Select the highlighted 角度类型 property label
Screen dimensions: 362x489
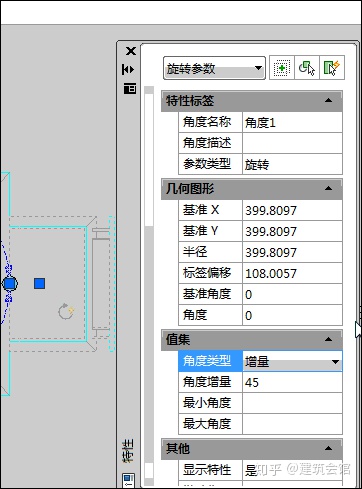[210, 361]
